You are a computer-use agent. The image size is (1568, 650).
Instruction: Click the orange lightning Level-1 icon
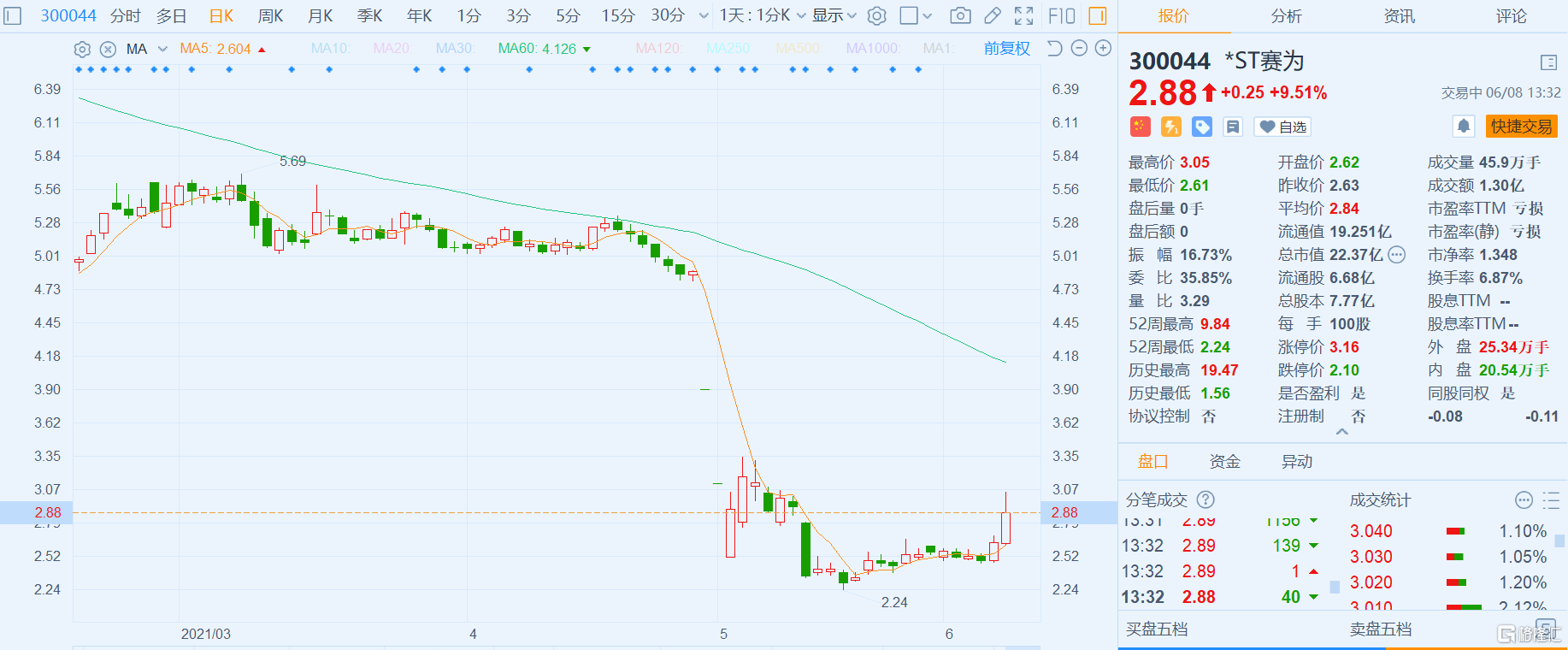point(1170,127)
